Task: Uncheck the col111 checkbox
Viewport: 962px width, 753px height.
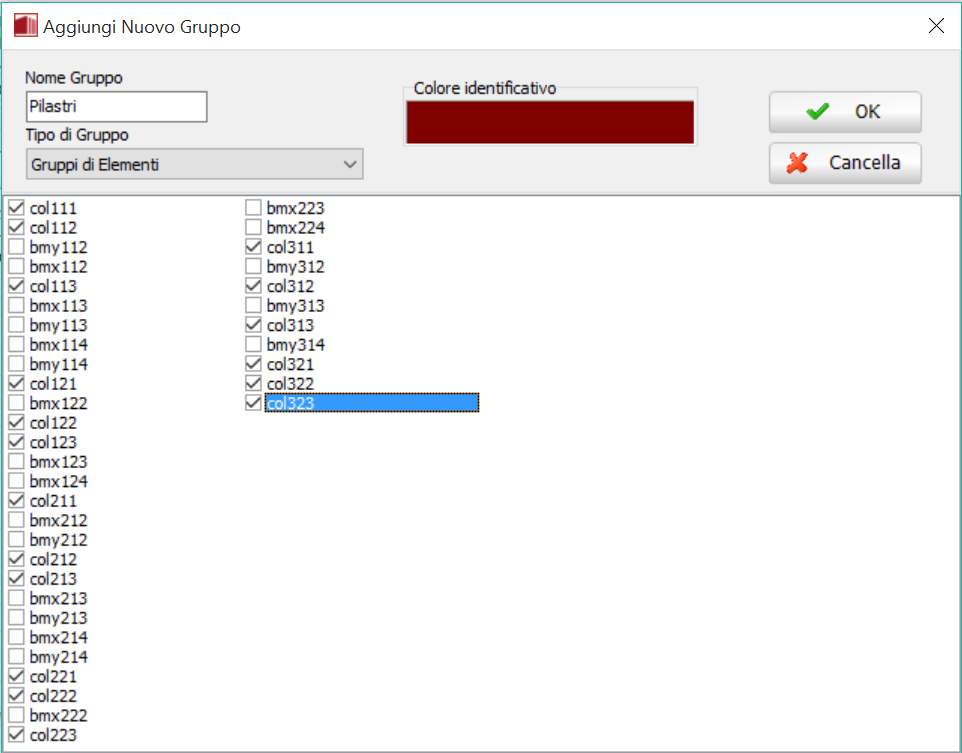Action: click(x=17, y=208)
